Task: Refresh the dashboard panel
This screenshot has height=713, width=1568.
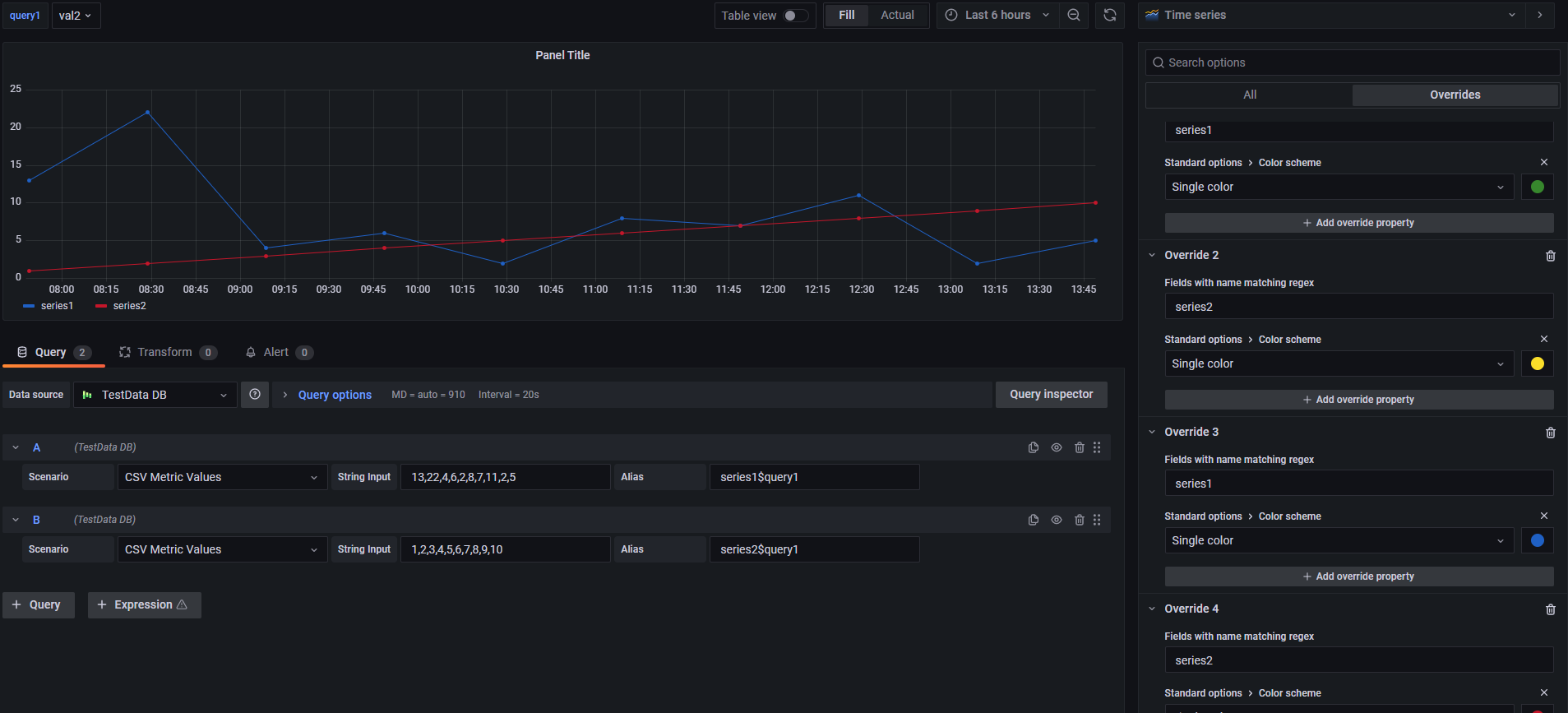Action: pyautogui.click(x=1110, y=16)
